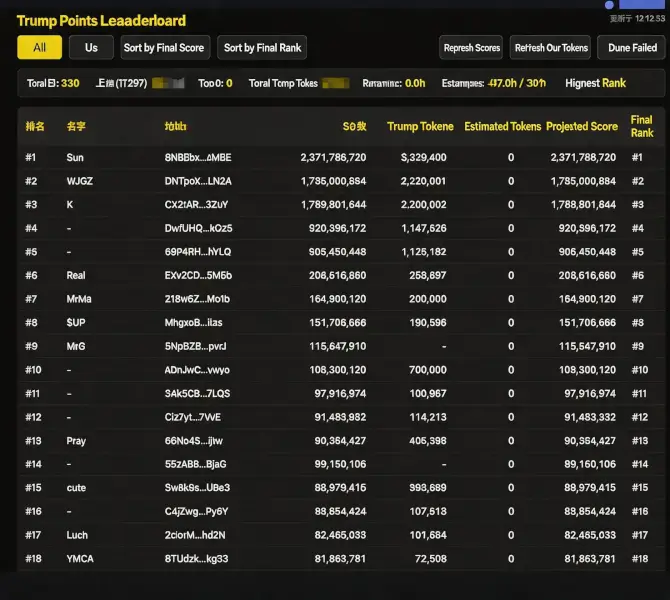Viewport: 670px width, 600px height.
Task: Select the All filter tab
Action: click(39, 47)
